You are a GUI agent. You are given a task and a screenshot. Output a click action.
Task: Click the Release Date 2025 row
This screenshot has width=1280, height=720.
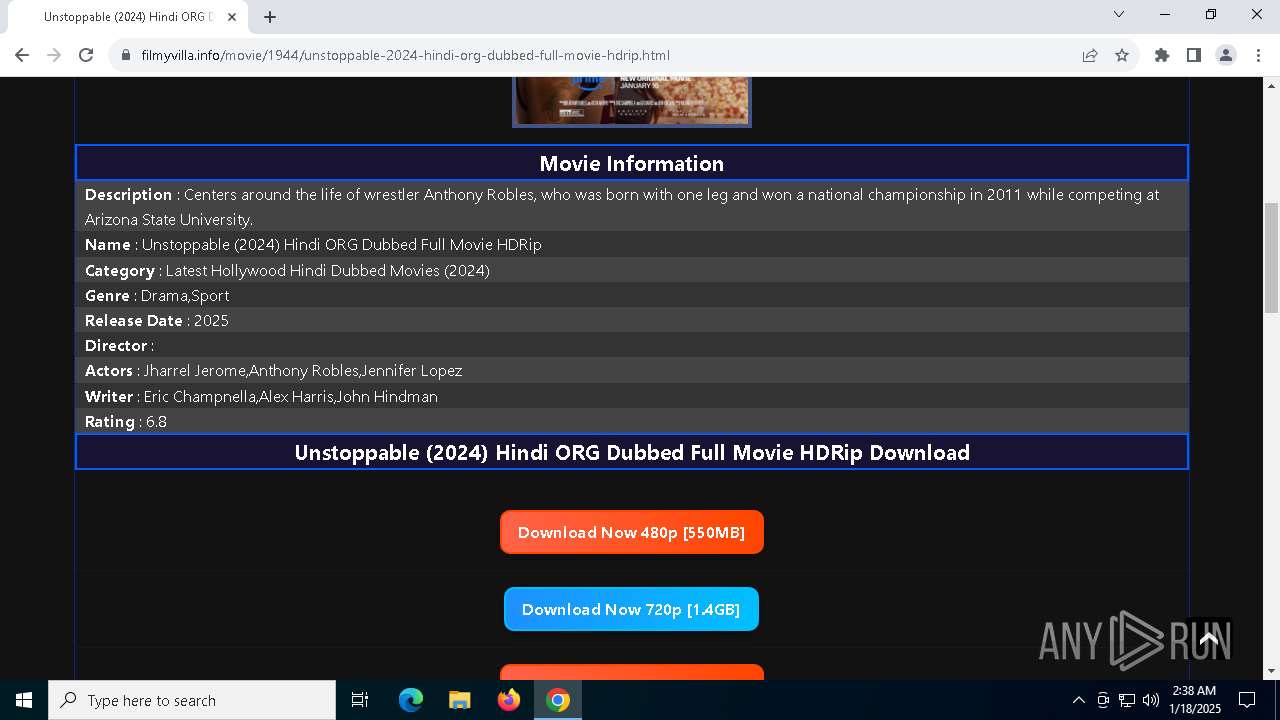click(x=632, y=320)
